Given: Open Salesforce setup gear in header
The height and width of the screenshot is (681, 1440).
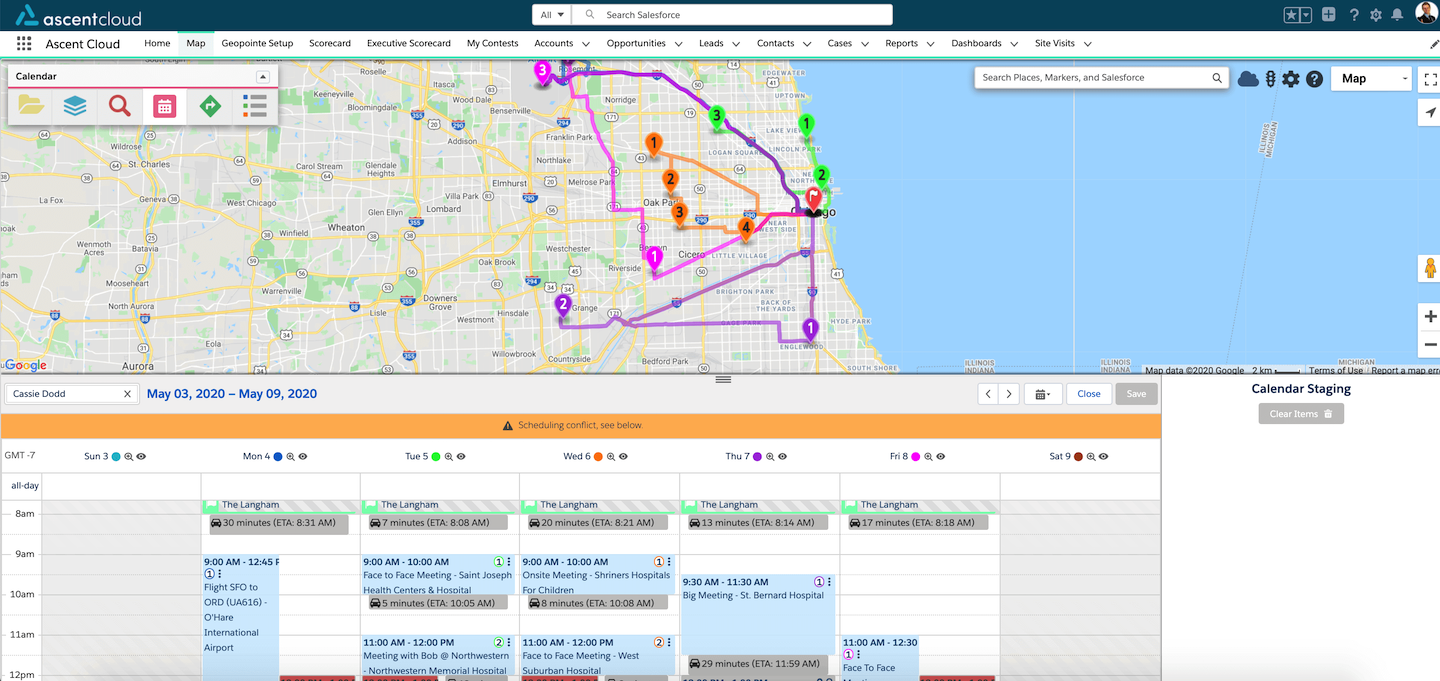Looking at the screenshot, I should (x=1376, y=15).
